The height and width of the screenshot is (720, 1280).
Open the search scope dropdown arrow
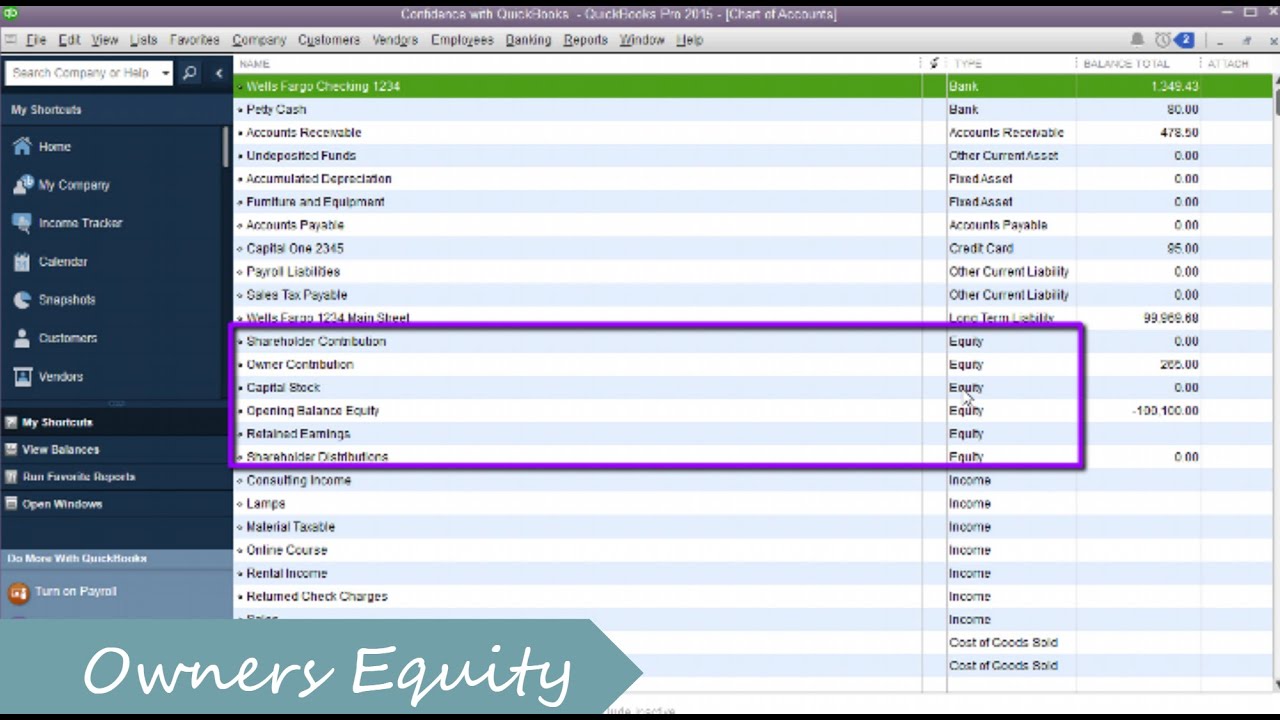[165, 73]
